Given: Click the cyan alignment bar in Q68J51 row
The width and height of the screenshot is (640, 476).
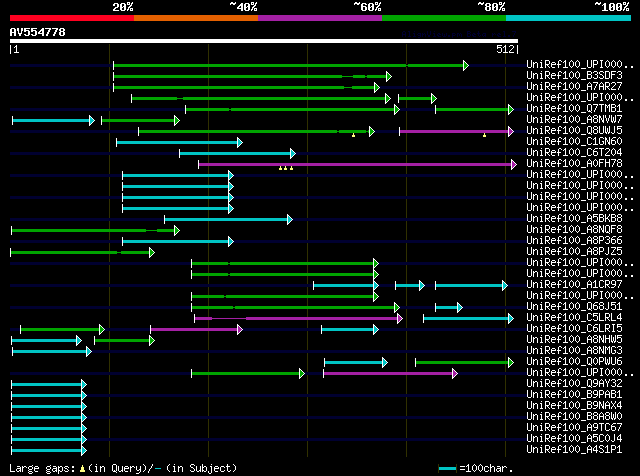Looking at the screenshot, I should [449, 307].
